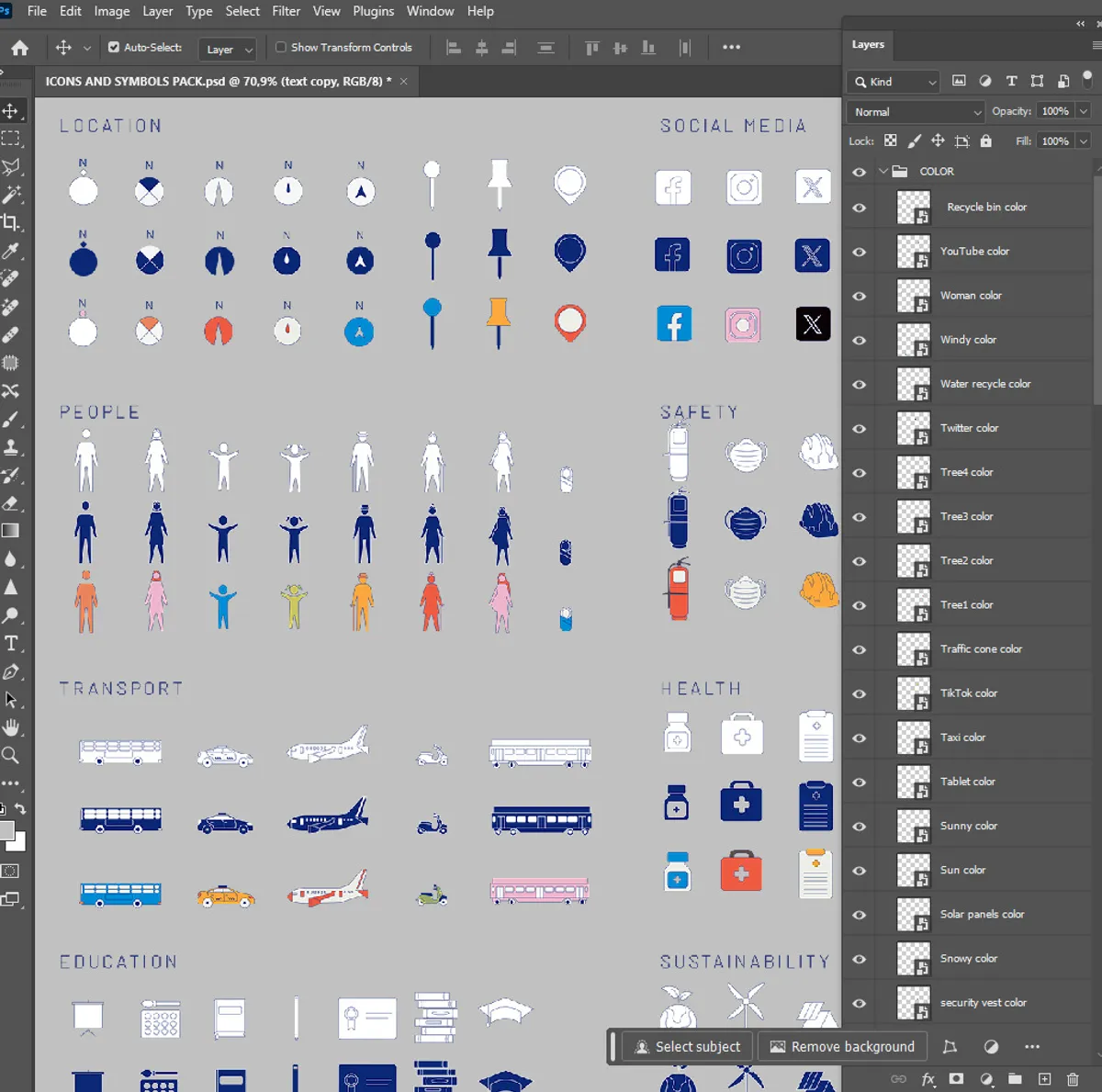Collapse the COLOR layer group
1102x1092 pixels.
[x=883, y=171]
